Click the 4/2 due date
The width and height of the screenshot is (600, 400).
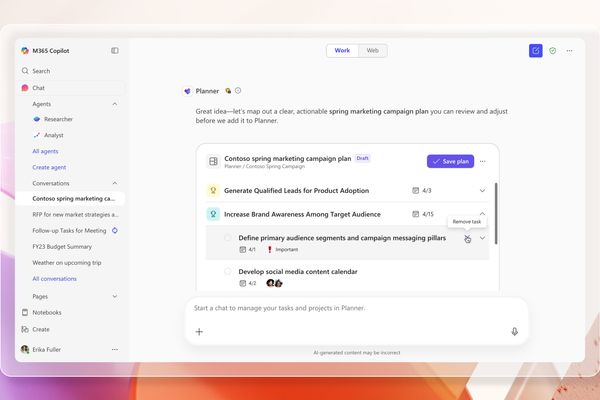click(x=248, y=283)
